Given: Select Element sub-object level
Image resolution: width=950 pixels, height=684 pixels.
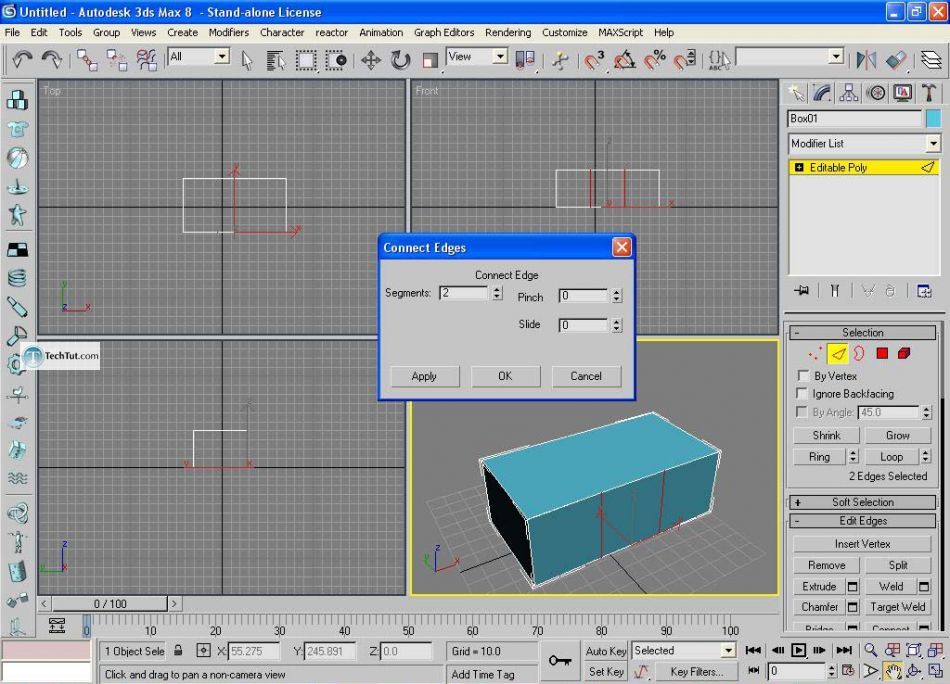Looking at the screenshot, I should [904, 353].
